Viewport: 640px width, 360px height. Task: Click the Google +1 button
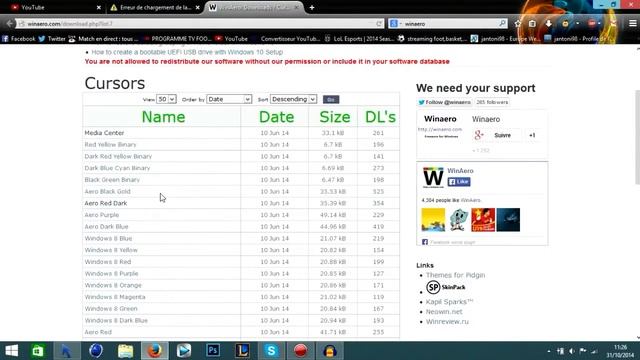(532, 135)
